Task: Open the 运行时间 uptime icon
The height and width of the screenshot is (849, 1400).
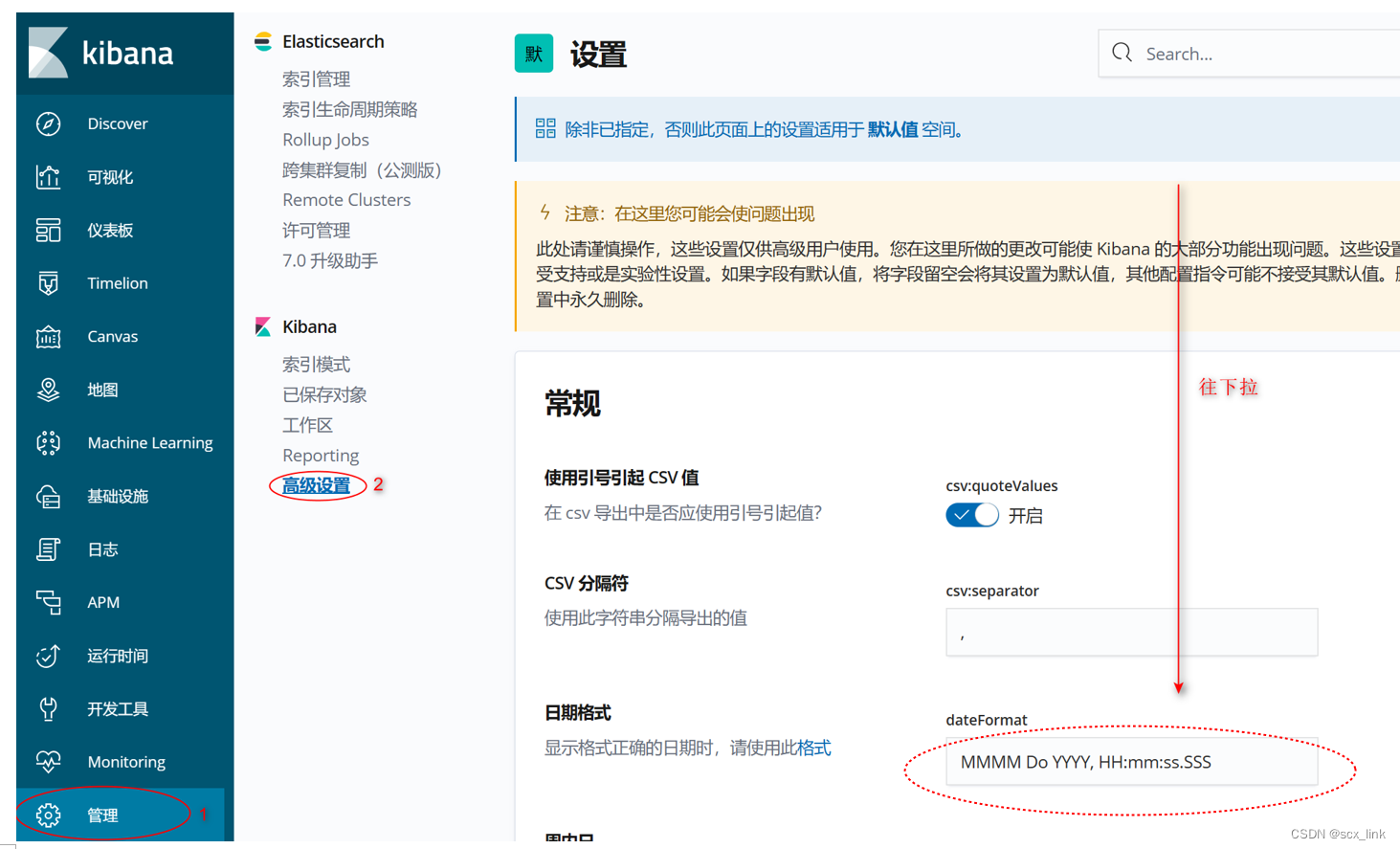Action: point(49,656)
